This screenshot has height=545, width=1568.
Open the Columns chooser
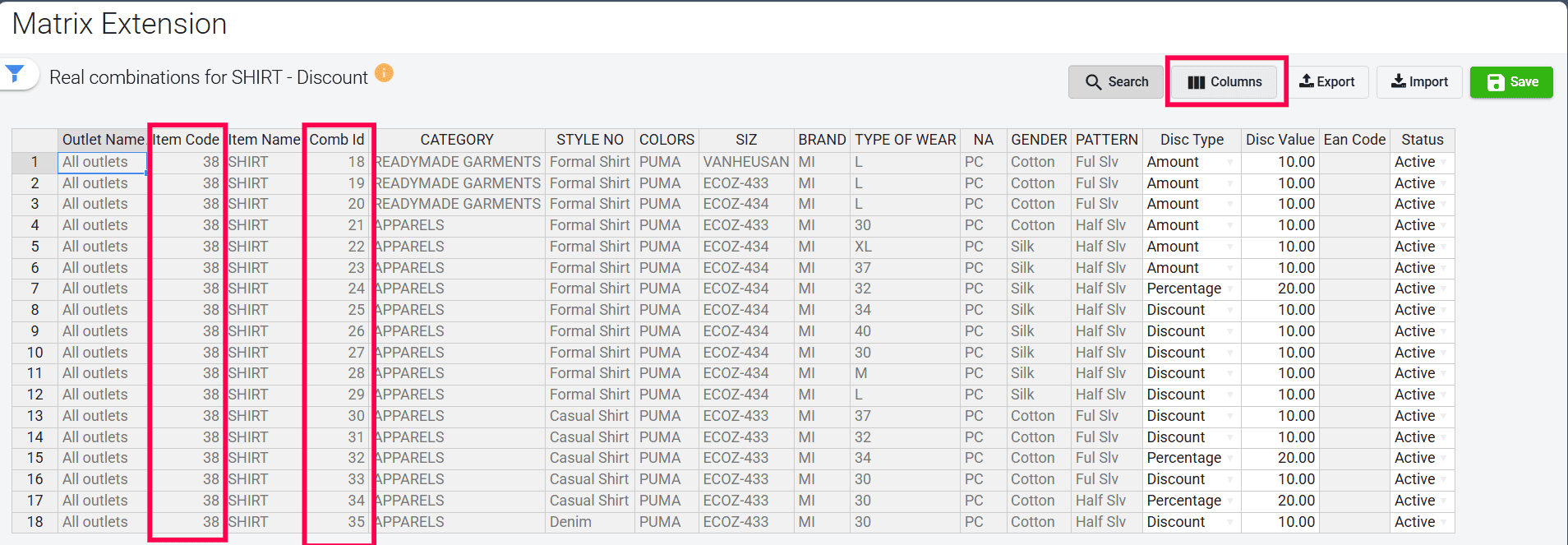1224,82
